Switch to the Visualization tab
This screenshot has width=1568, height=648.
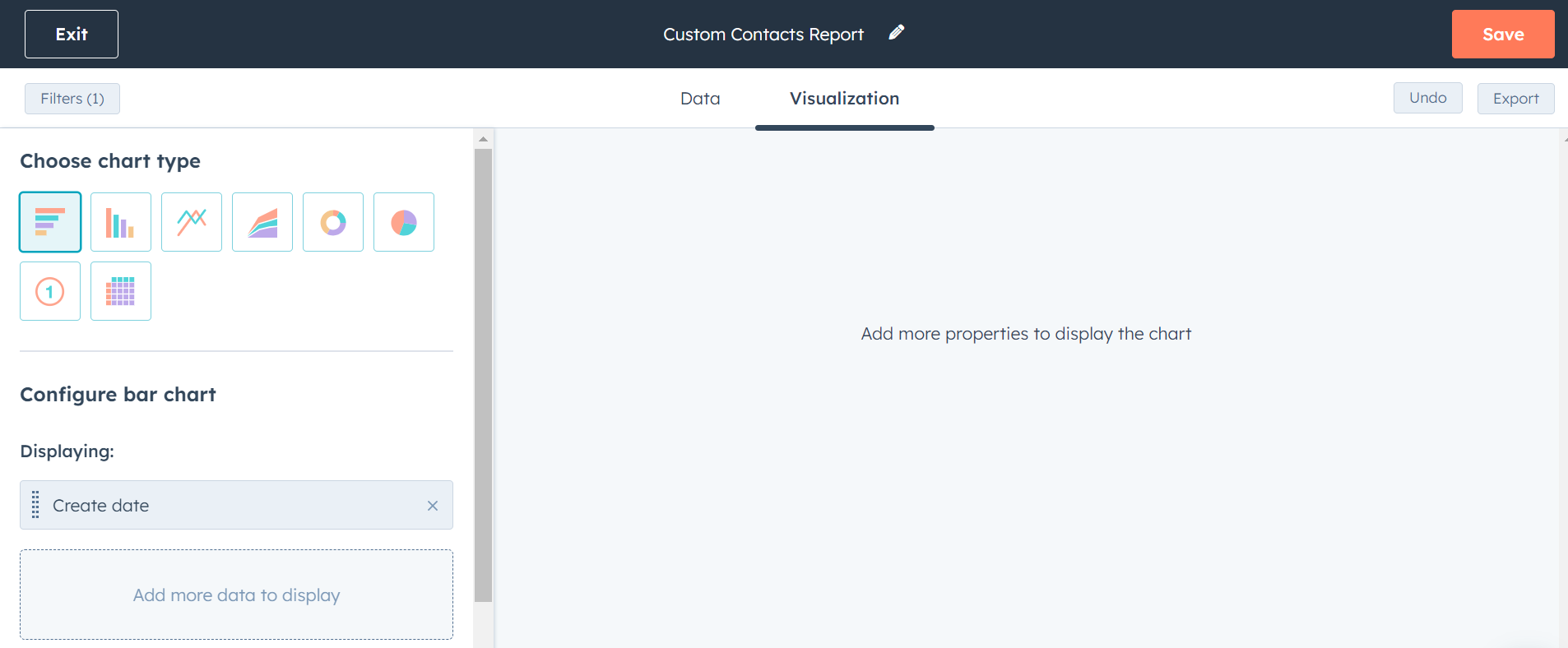coord(844,99)
